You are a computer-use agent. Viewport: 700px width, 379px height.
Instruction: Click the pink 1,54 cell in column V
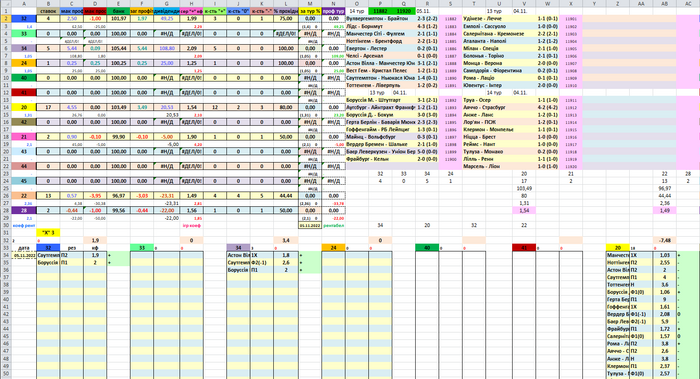tap(524, 211)
